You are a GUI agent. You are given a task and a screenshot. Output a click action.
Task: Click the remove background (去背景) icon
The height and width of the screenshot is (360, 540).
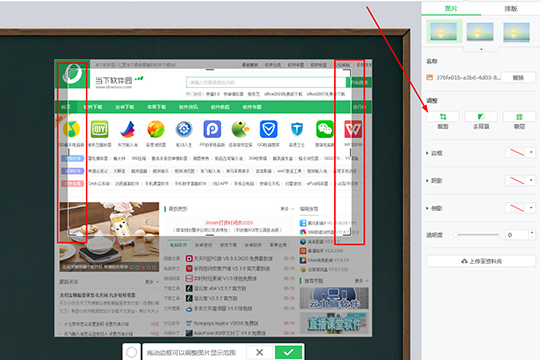(x=481, y=117)
